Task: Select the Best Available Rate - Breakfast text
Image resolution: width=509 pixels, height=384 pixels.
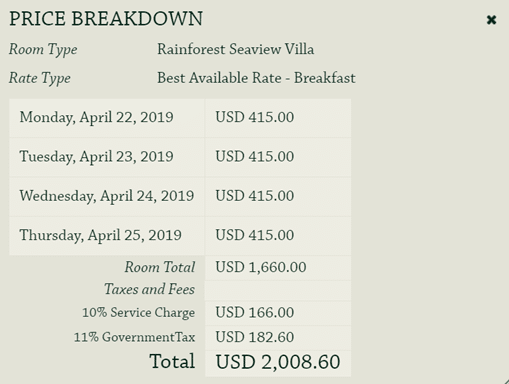Action: tap(256, 78)
